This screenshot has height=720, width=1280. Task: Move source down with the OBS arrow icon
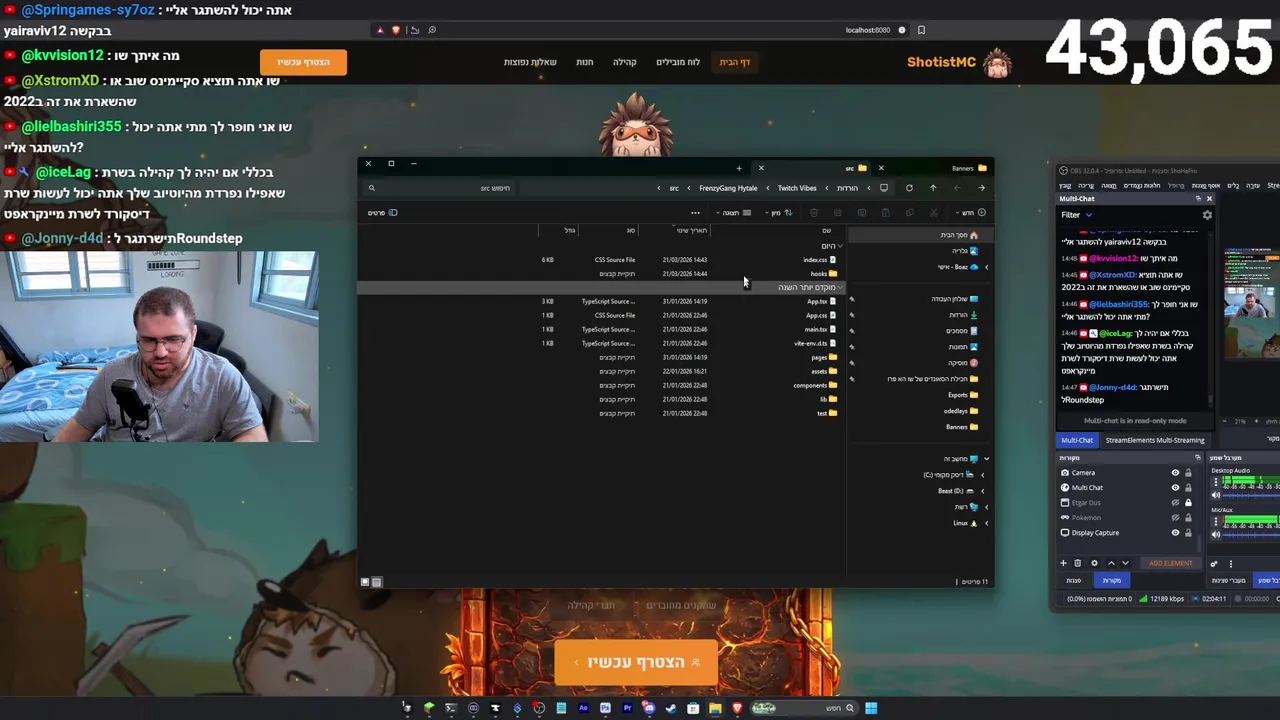pyautogui.click(x=1125, y=563)
